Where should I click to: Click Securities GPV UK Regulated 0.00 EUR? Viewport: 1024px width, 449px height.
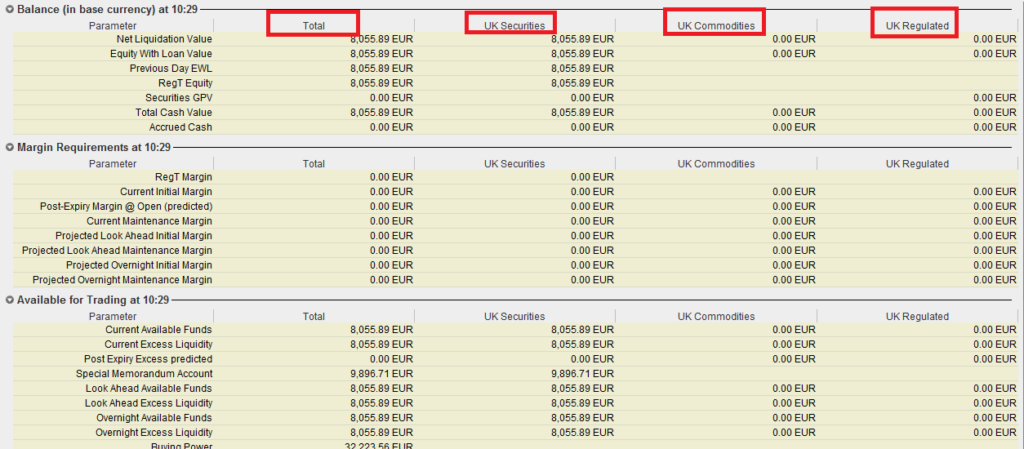pos(995,98)
